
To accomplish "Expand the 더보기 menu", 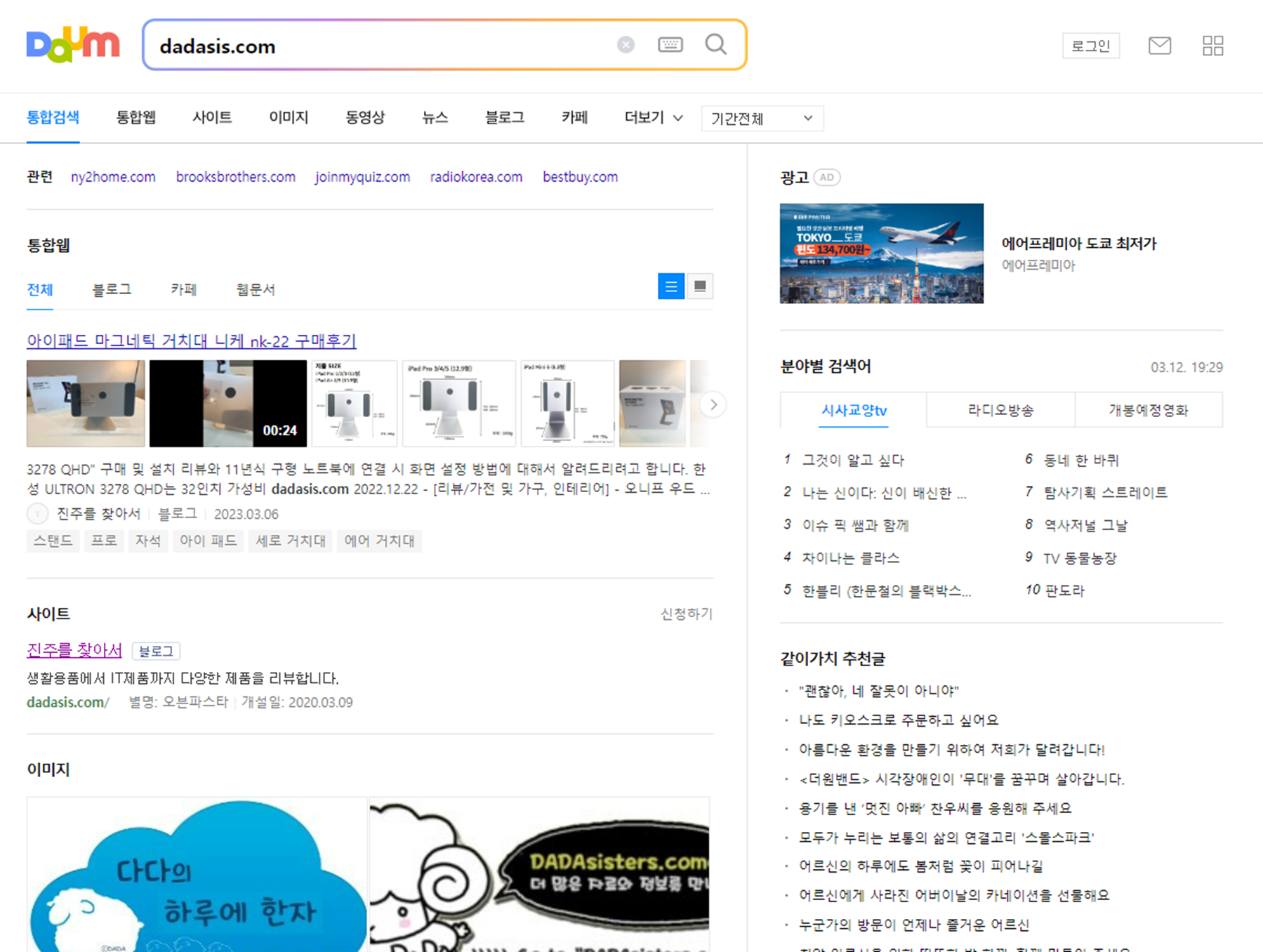I will pos(654,117).
